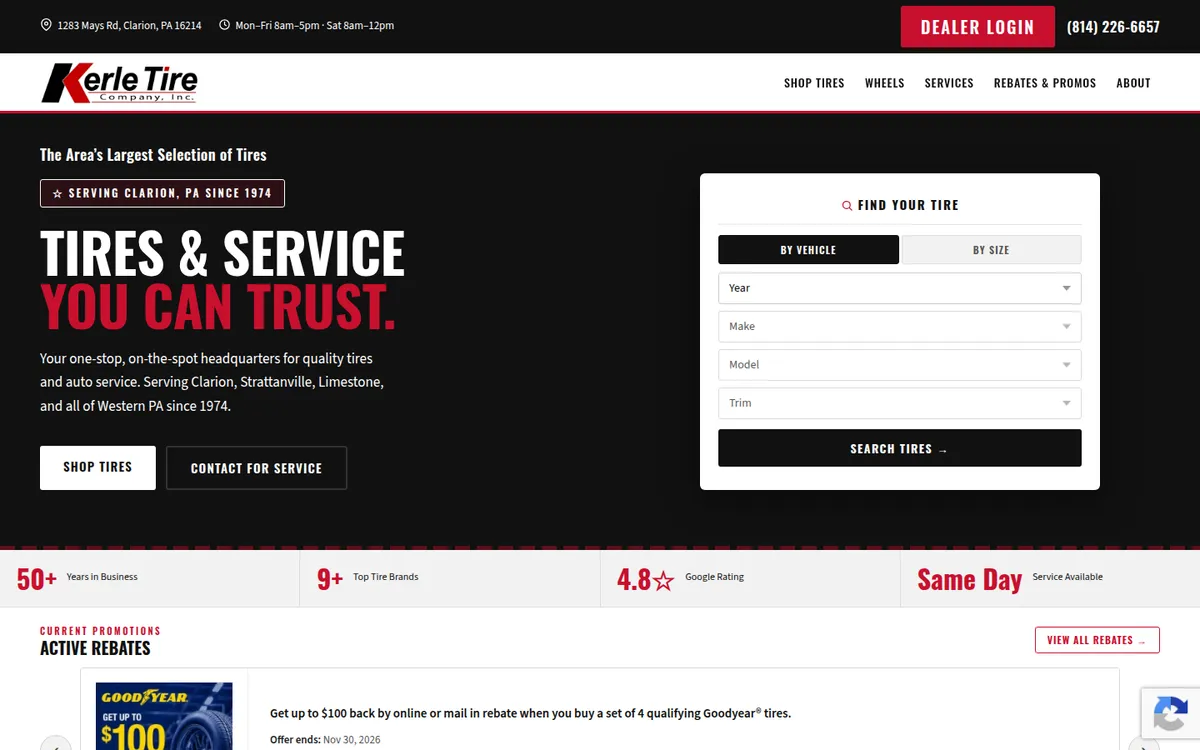
Task: Open the About menu item
Action: tap(1133, 83)
